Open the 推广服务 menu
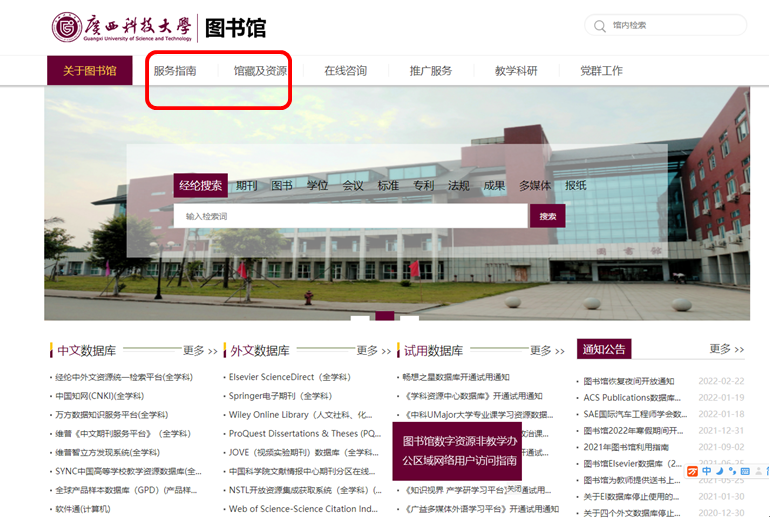This screenshot has height=529, width=770. point(431,71)
